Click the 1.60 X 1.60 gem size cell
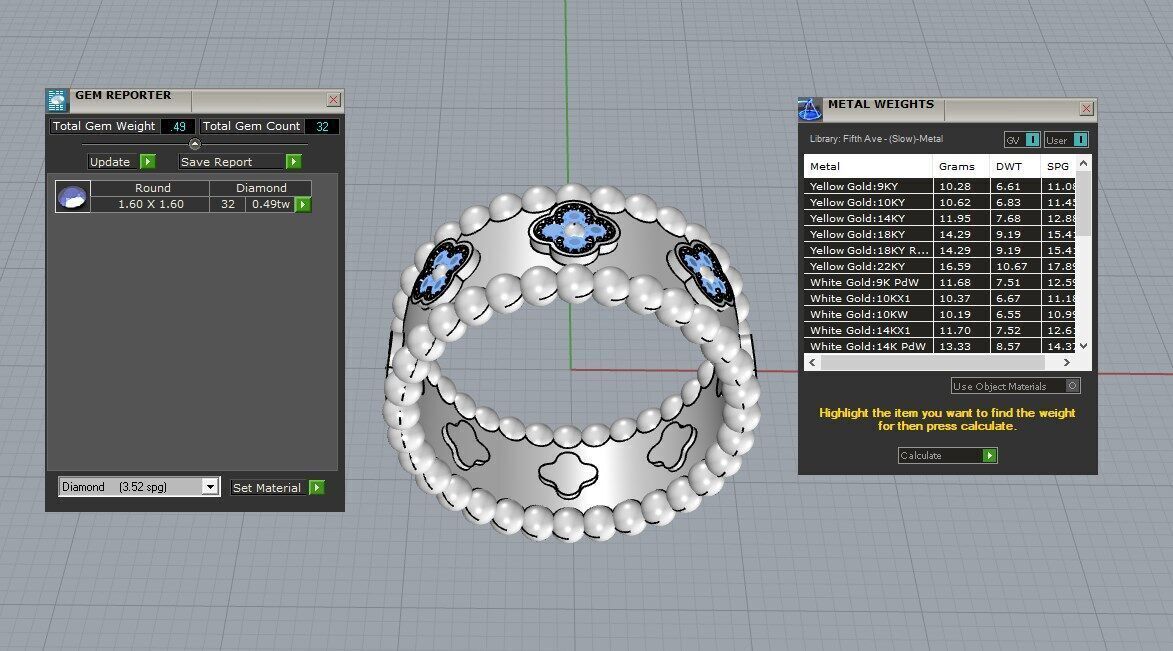Image resolution: width=1173 pixels, height=651 pixels. [x=150, y=204]
